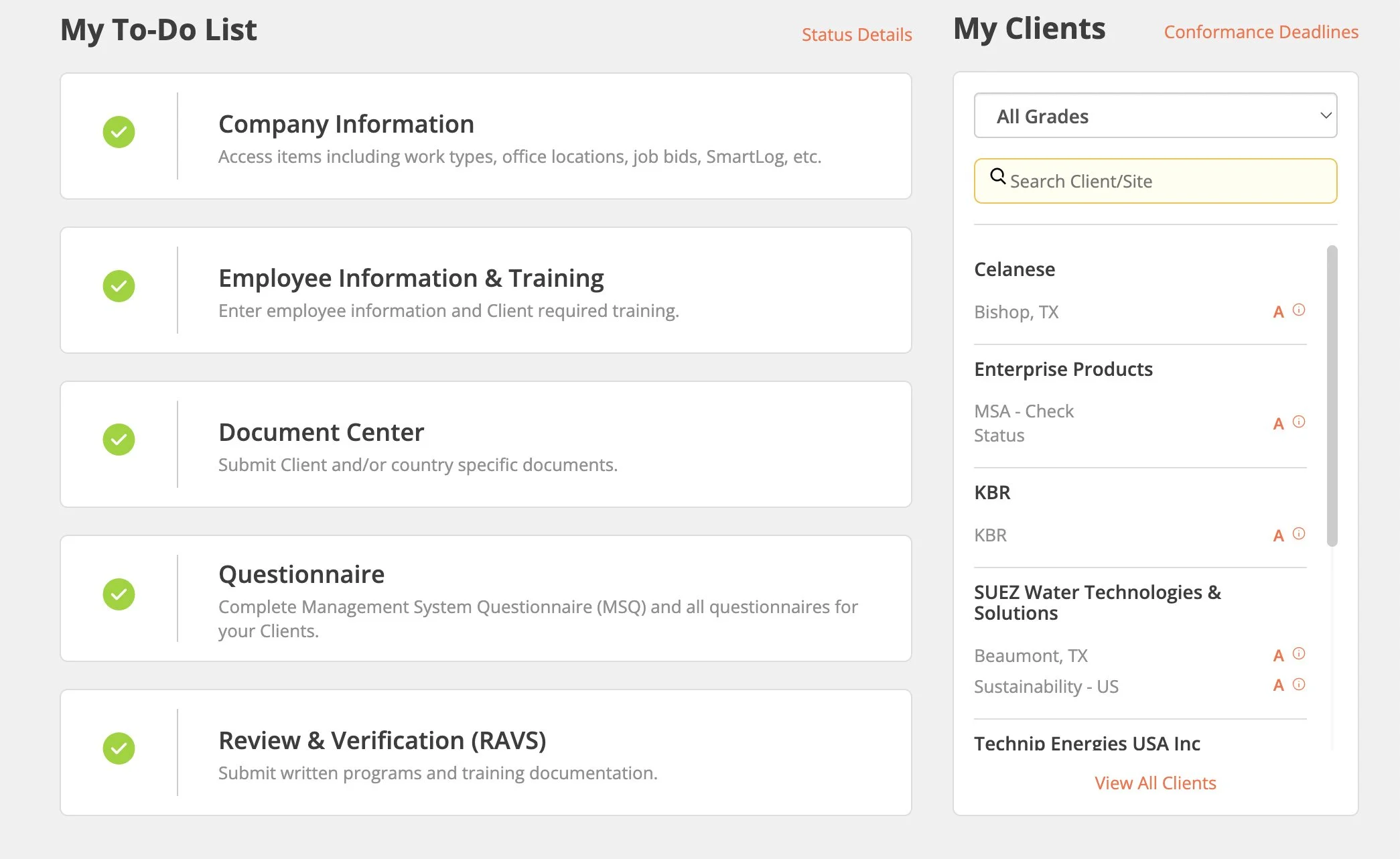Open the Review & Verification (RAVS) heading
Image resolution: width=1400 pixels, height=859 pixels.
coord(382,741)
